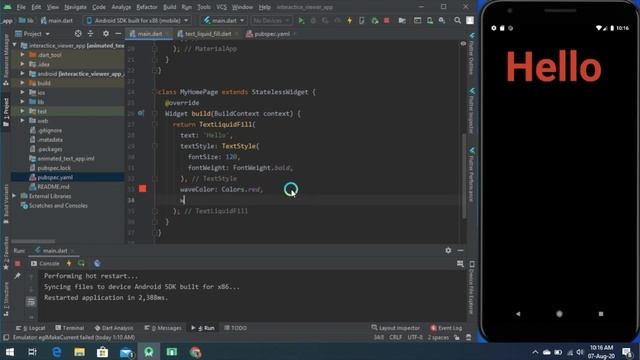Open Microsoft Edge from taskbar
Viewport: 640px width, 360px height.
click(57, 352)
